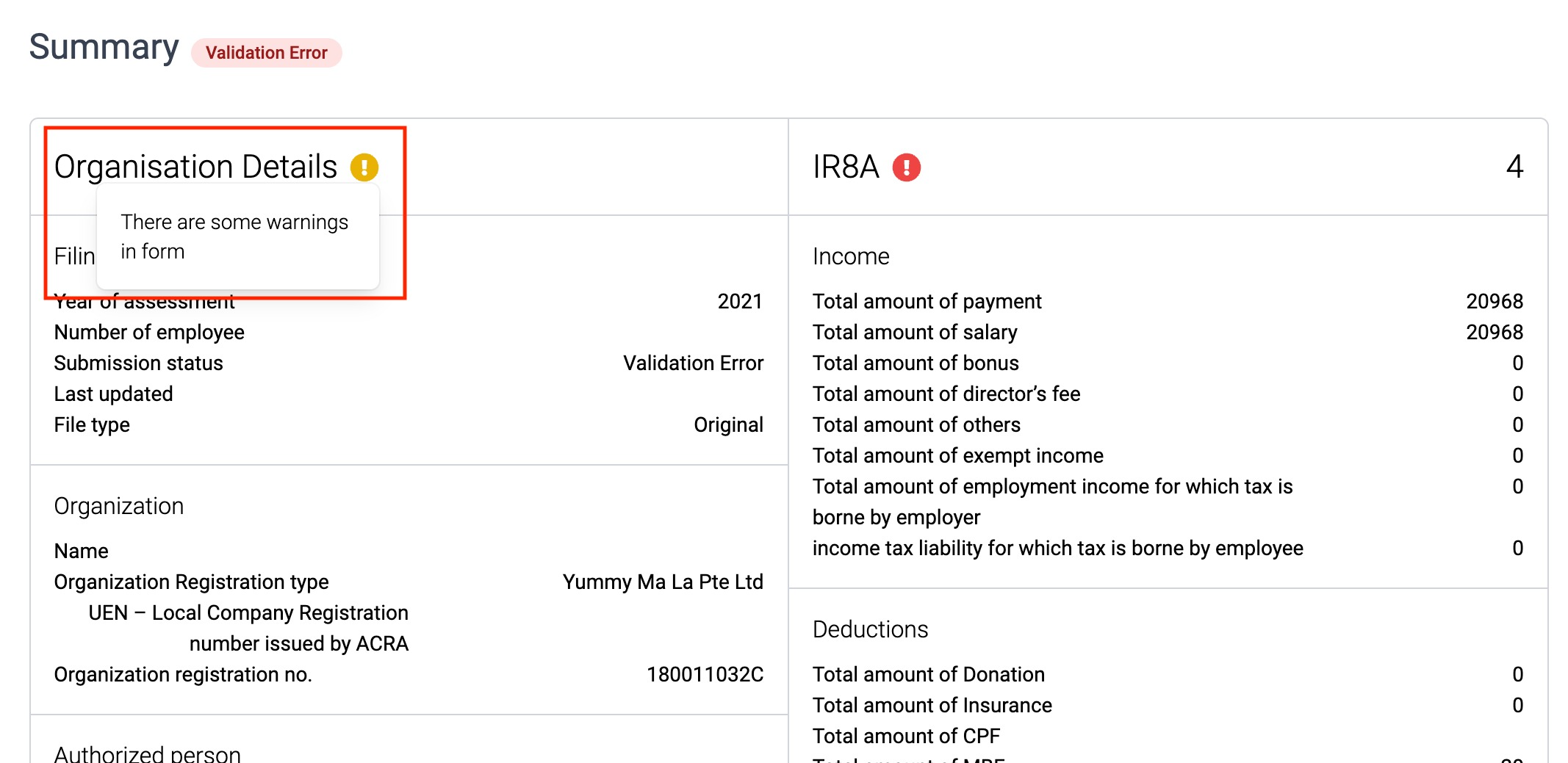Select the Total amount of Insurance value 0

pyautogui.click(x=1517, y=705)
